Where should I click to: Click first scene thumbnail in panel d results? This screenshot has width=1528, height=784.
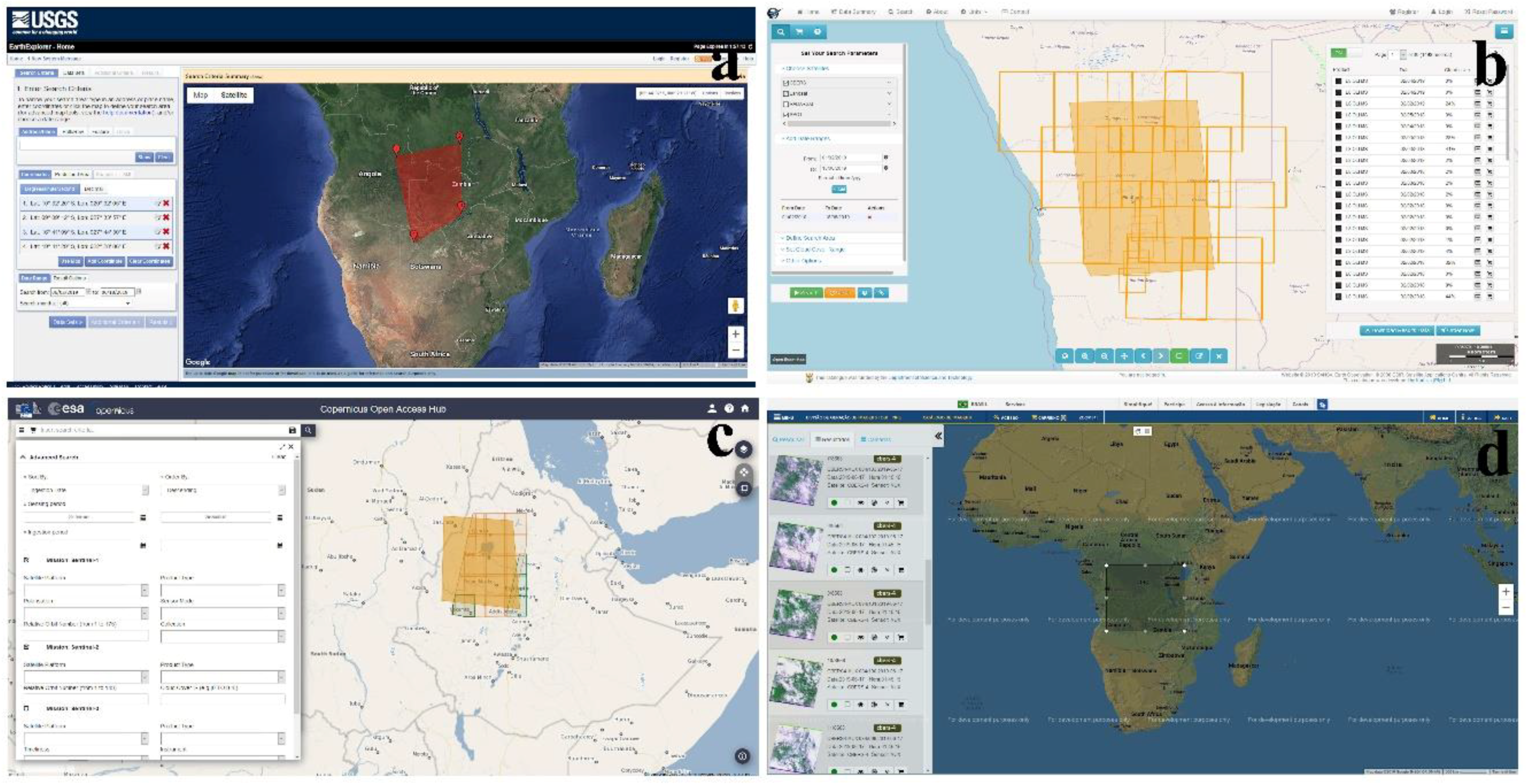click(795, 480)
